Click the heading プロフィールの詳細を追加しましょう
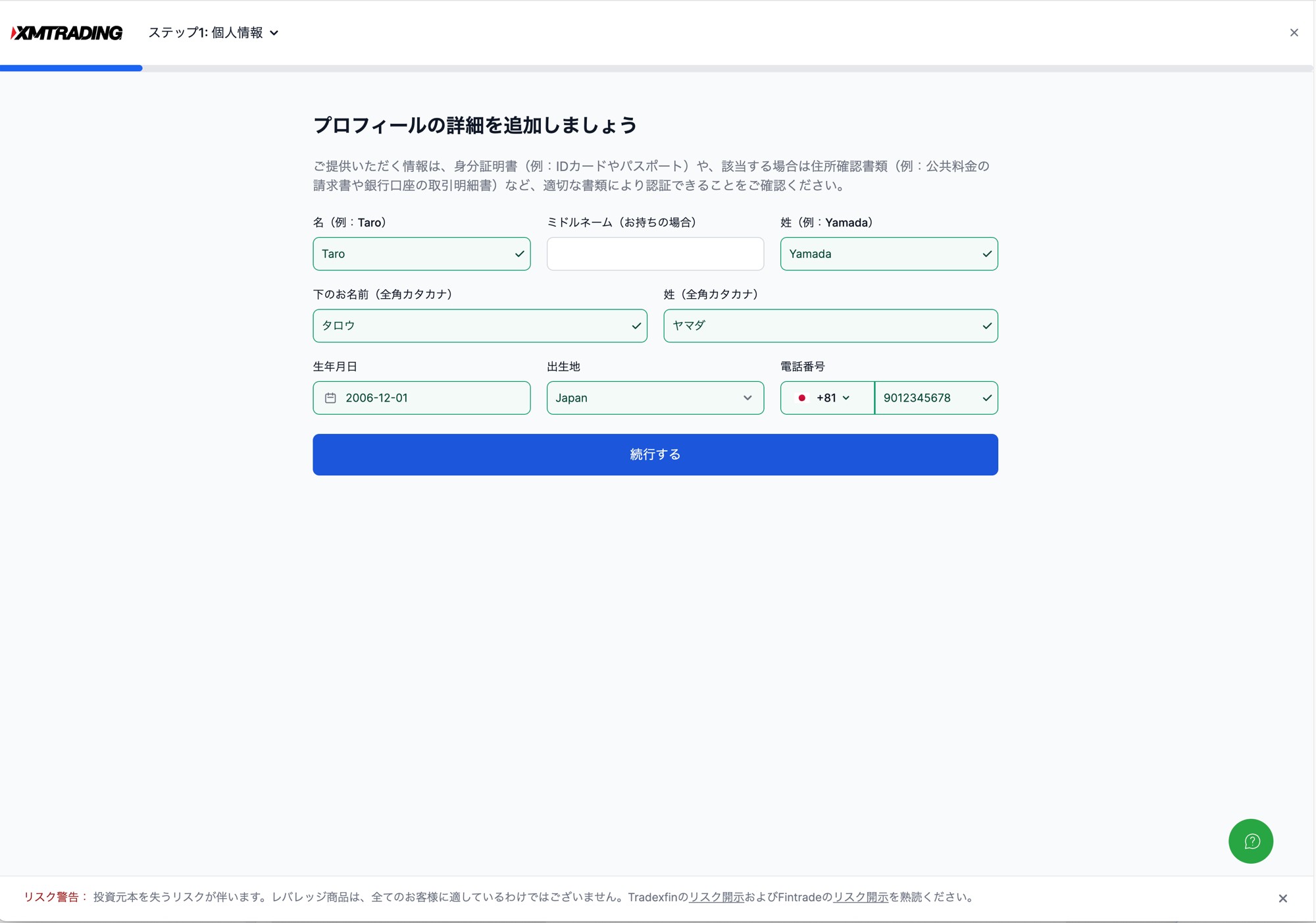This screenshot has height=923, width=1316. point(474,125)
